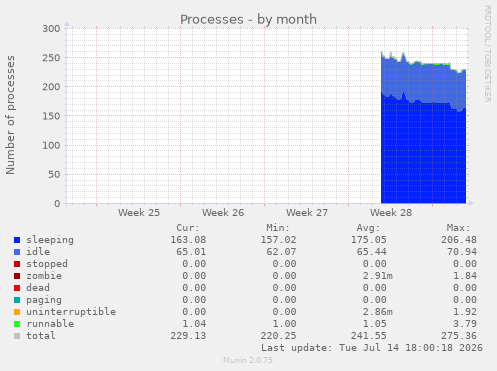Click idle maximum value 70.94
The width and height of the screenshot is (497, 371).
pos(462,252)
